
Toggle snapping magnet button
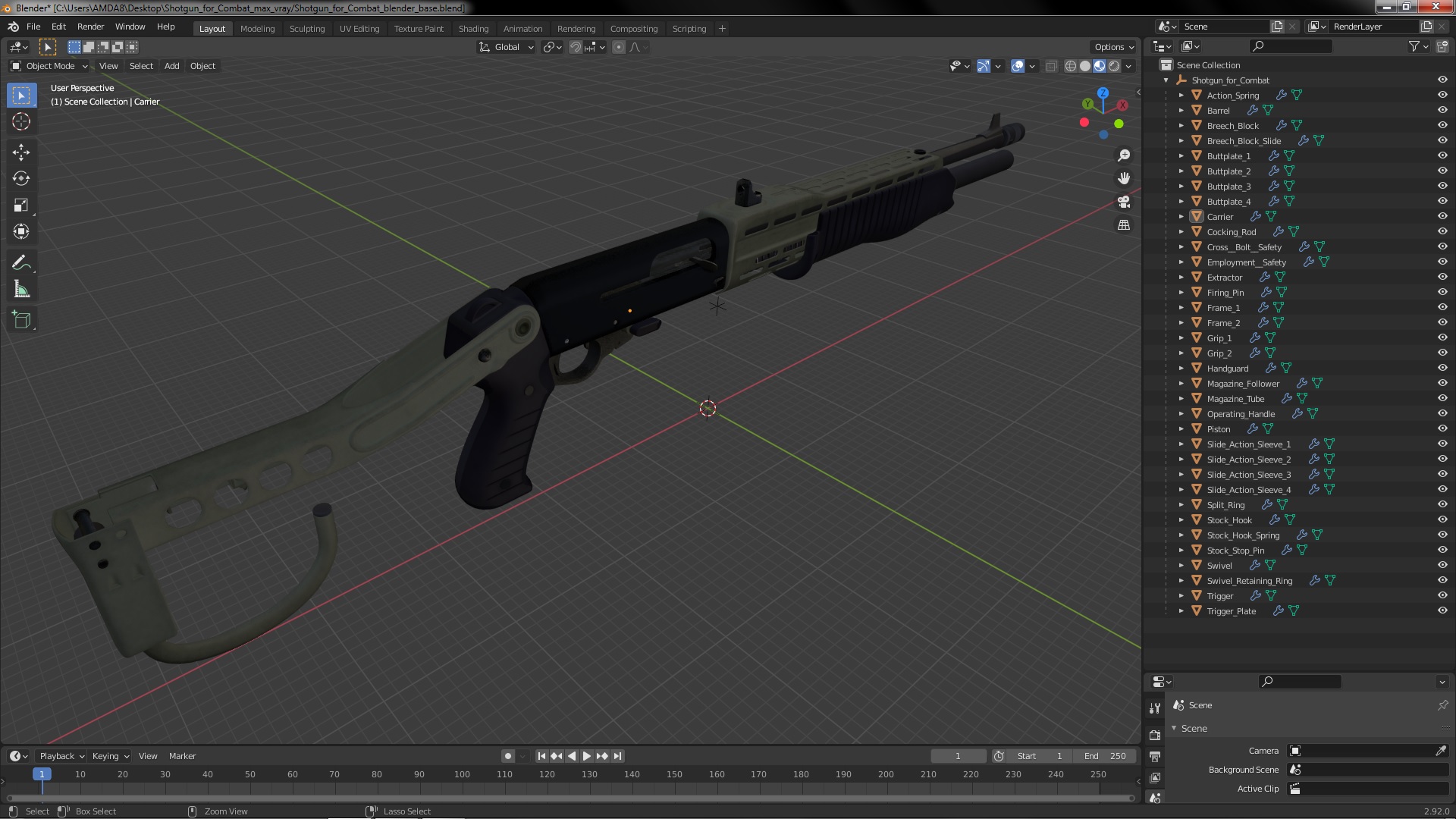click(576, 47)
